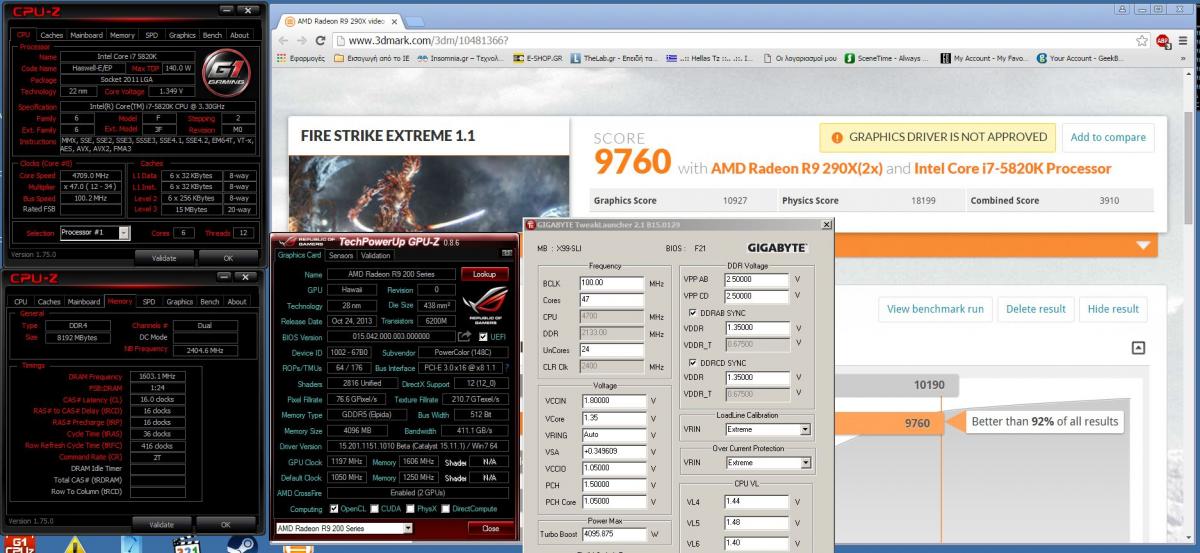Click Validate button in bottom CPU-Z window

(x=161, y=524)
